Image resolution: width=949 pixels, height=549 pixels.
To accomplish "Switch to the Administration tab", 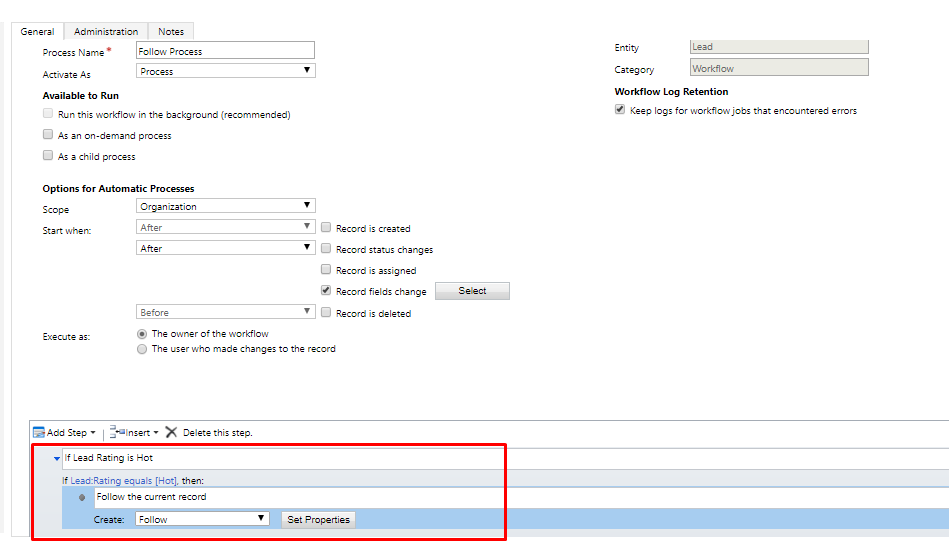I will [106, 32].
